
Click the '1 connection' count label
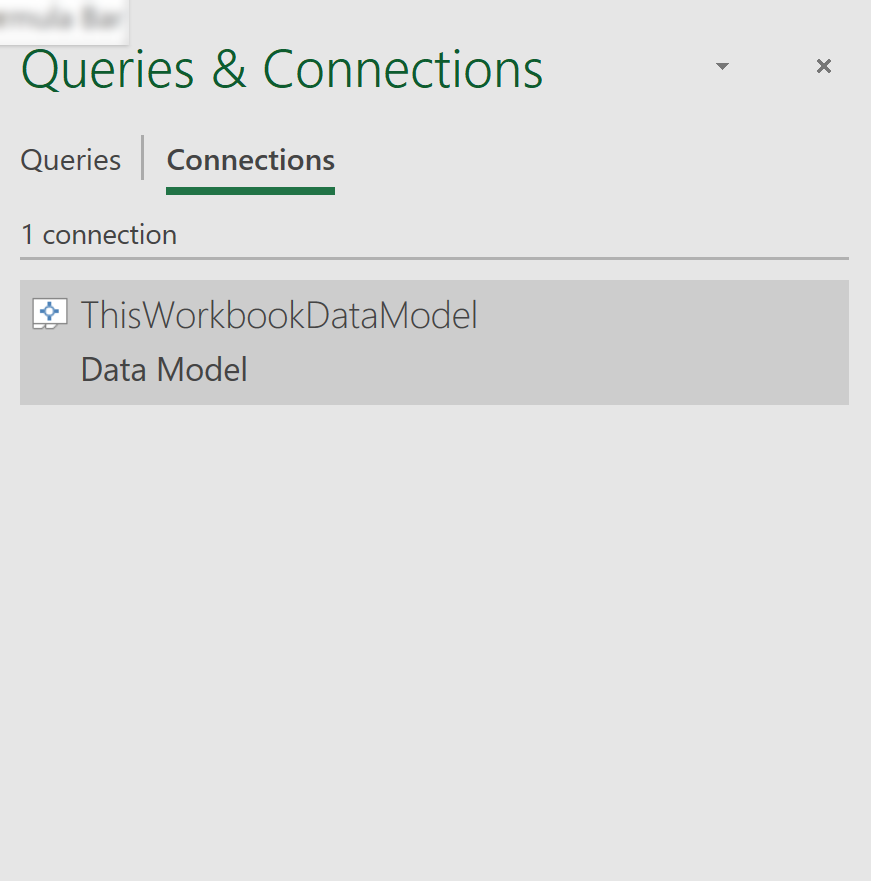[x=99, y=235]
